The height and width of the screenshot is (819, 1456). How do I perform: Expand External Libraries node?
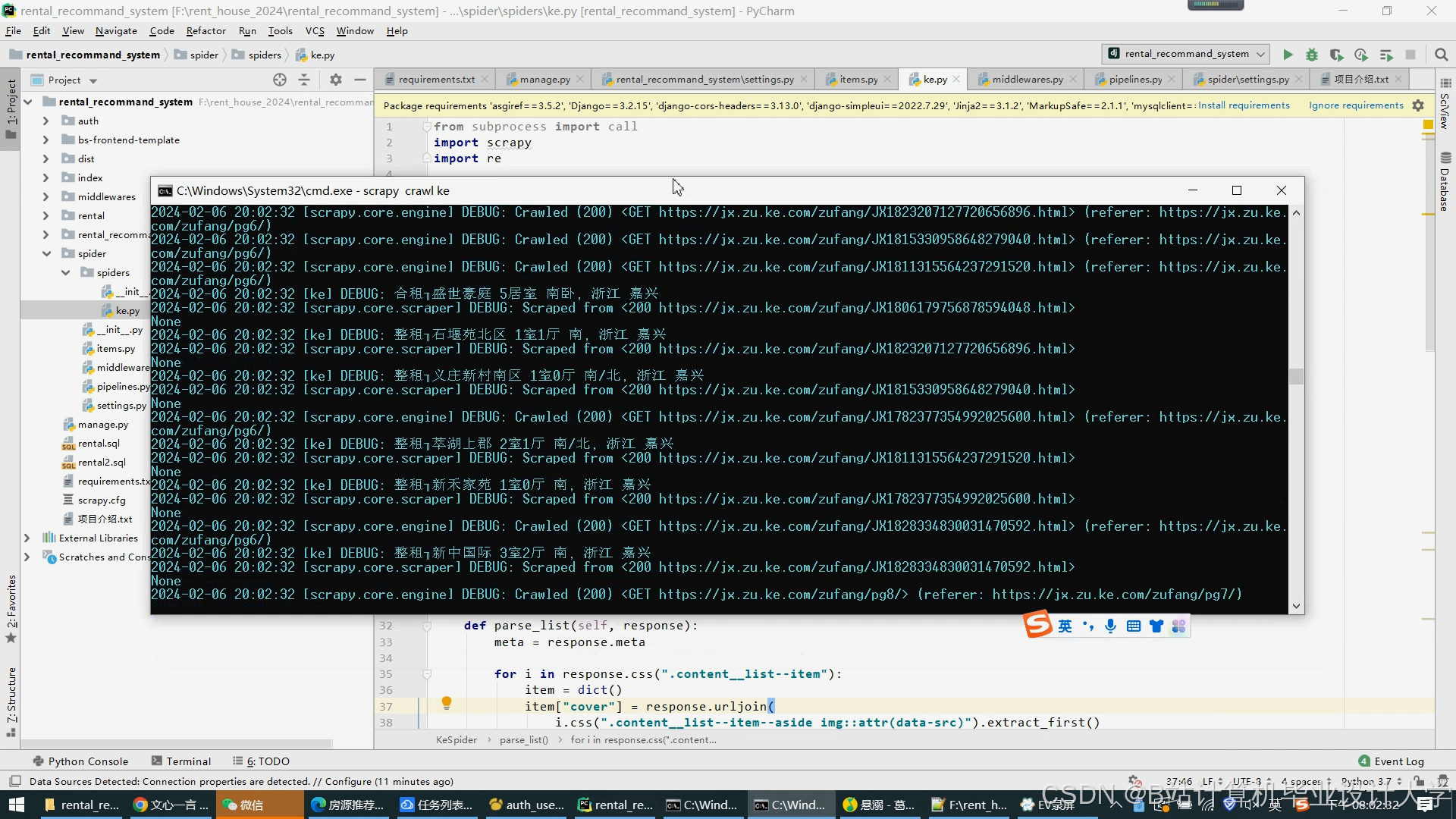point(27,538)
